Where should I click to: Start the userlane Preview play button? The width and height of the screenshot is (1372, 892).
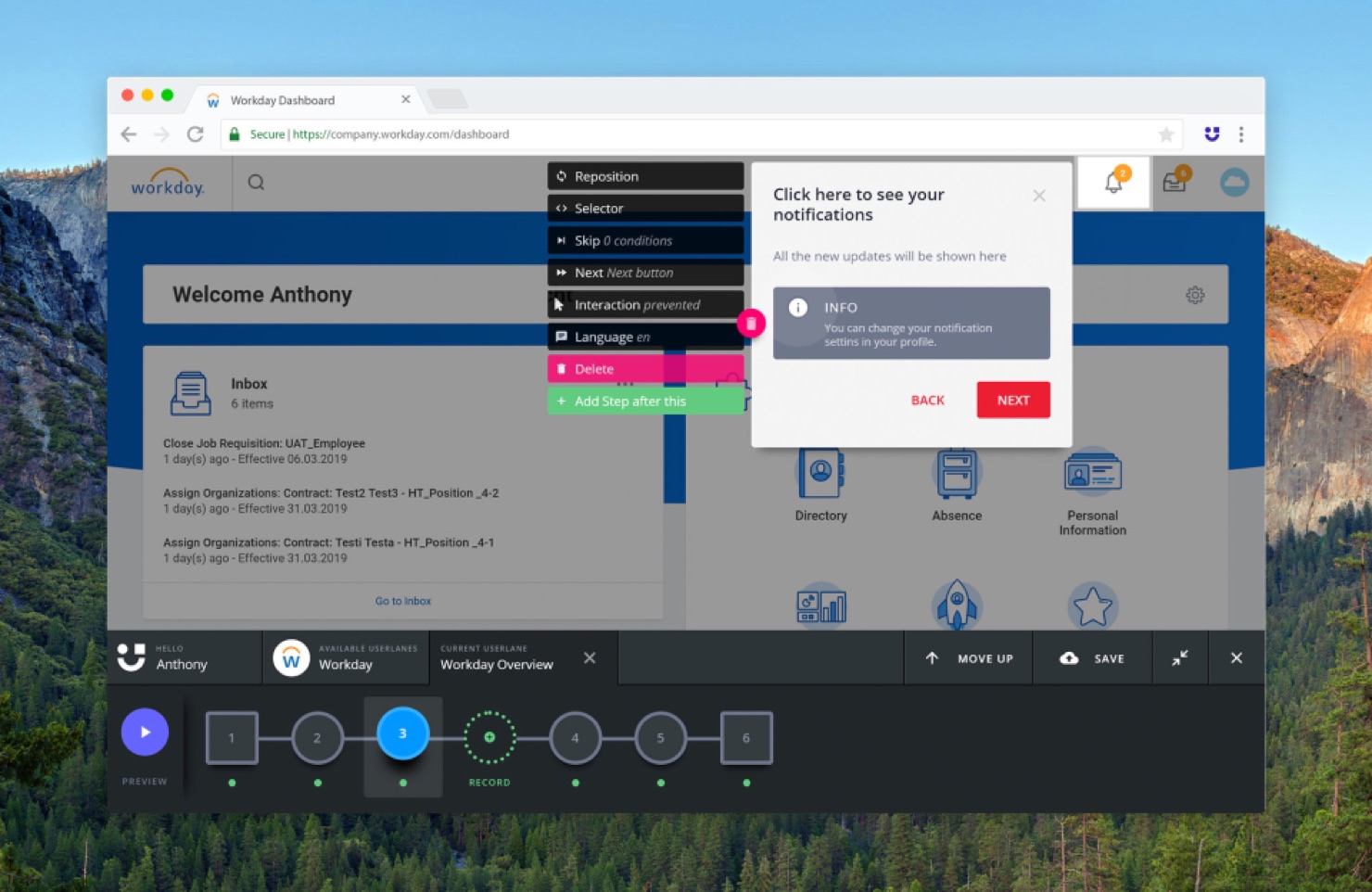[x=145, y=733]
